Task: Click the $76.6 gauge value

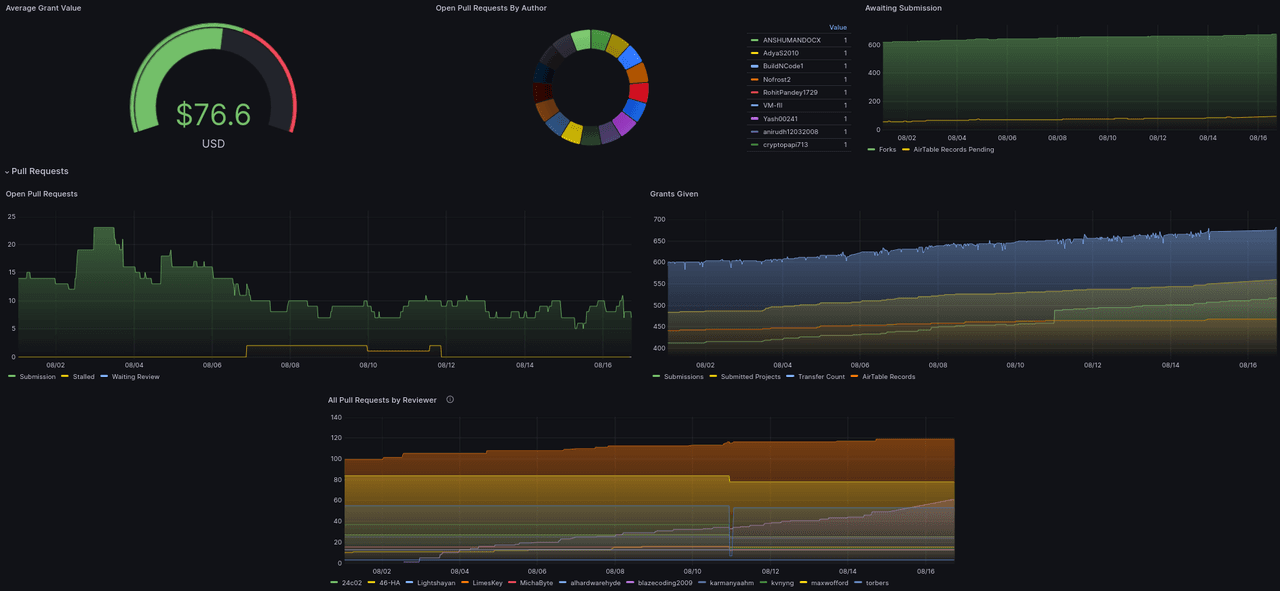Action: tap(213, 115)
